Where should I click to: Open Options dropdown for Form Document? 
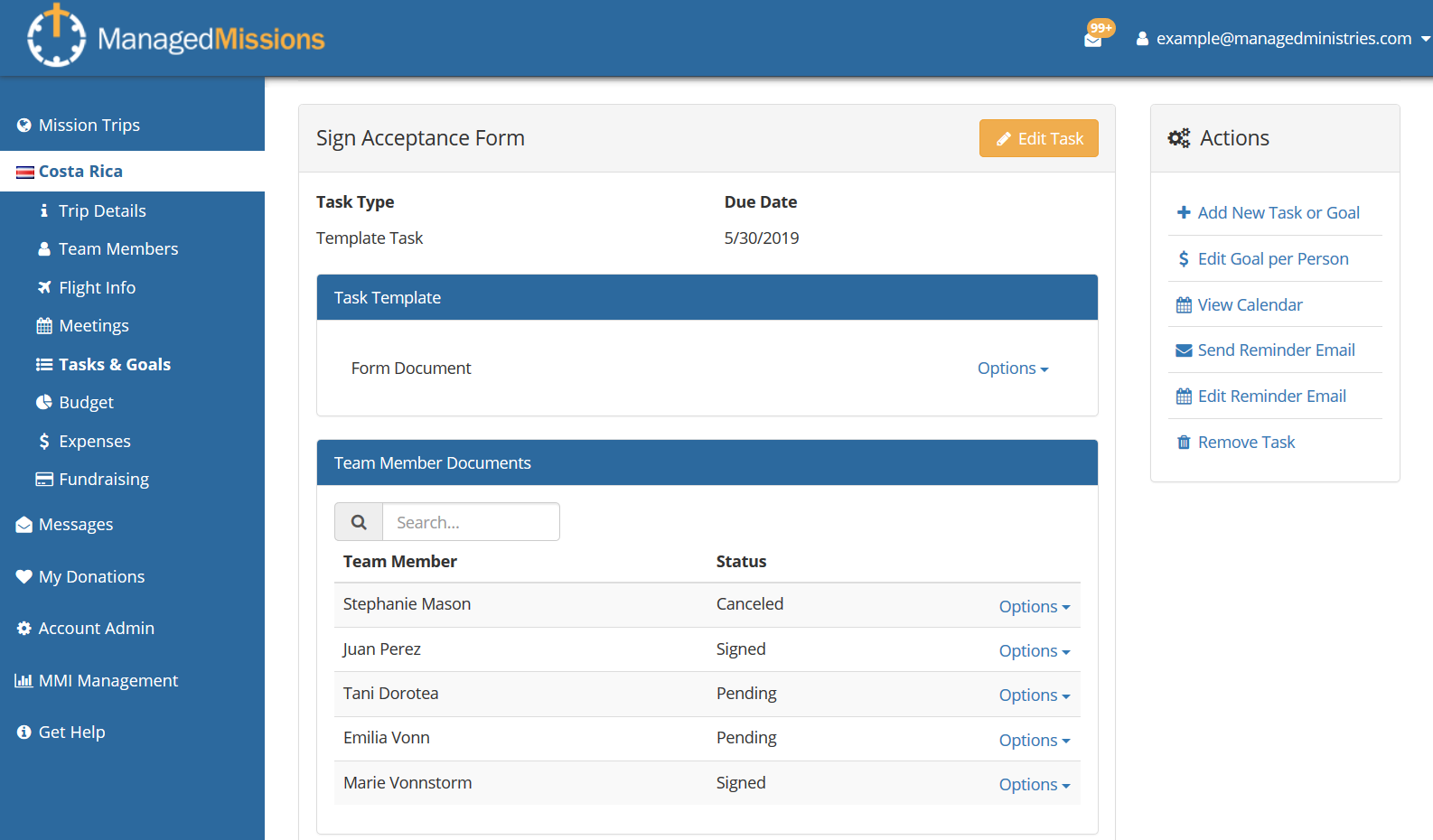1013,369
